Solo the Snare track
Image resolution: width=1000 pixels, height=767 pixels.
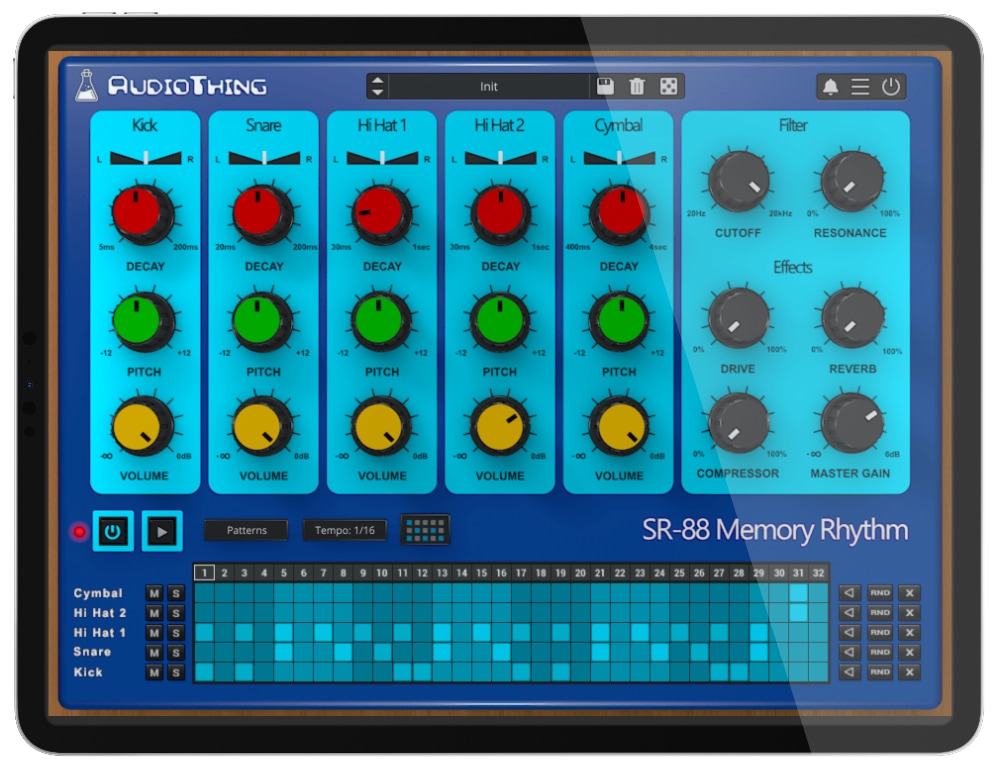click(175, 652)
